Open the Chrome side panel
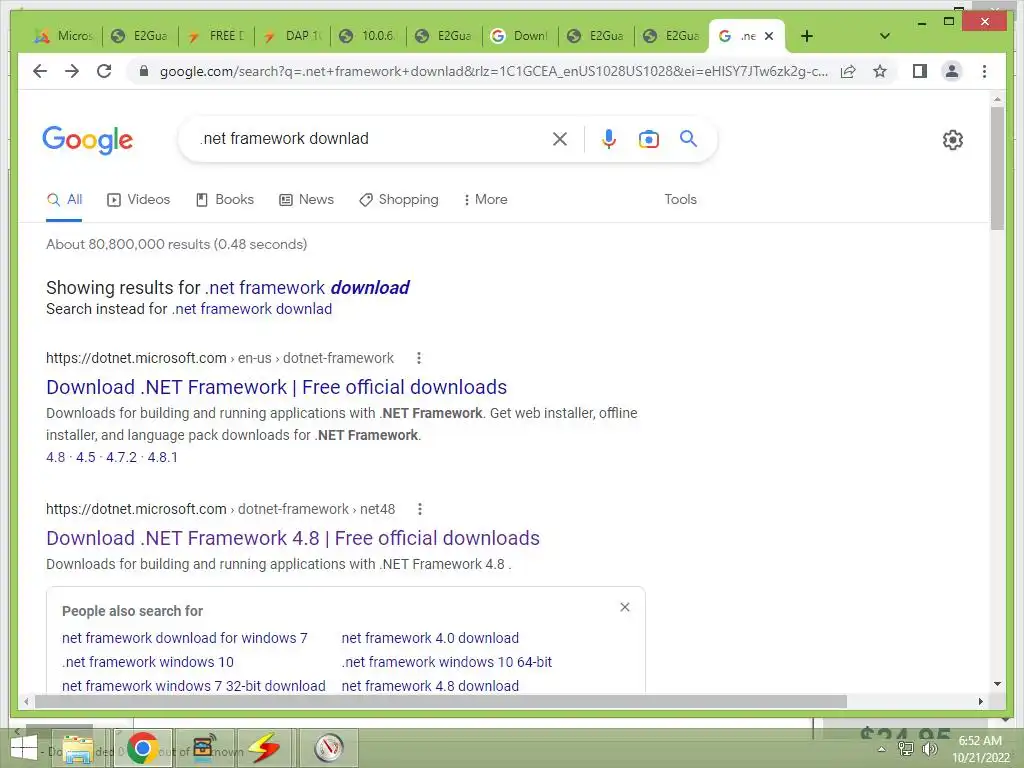Image resolution: width=1024 pixels, height=768 pixels. [920, 71]
